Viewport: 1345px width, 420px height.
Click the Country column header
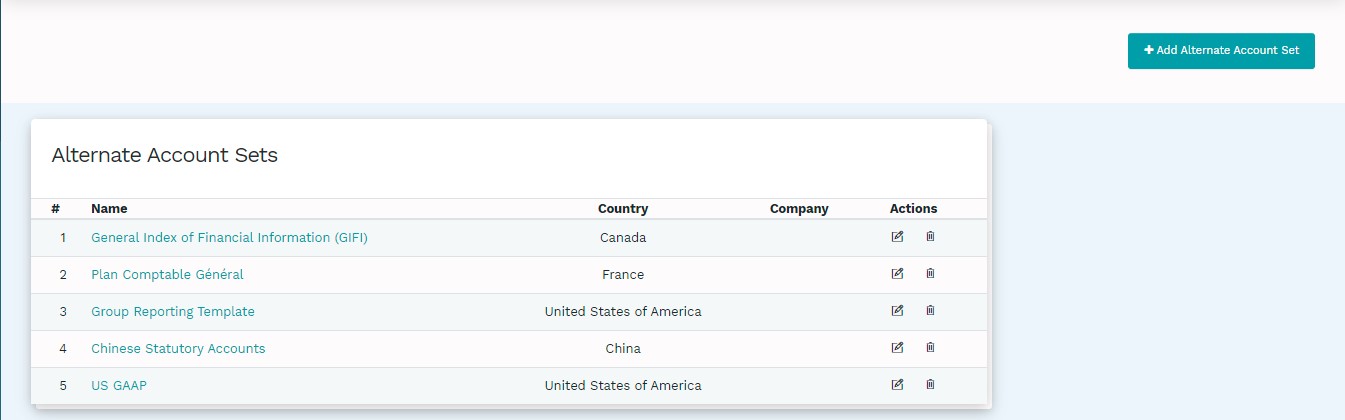[623, 209]
